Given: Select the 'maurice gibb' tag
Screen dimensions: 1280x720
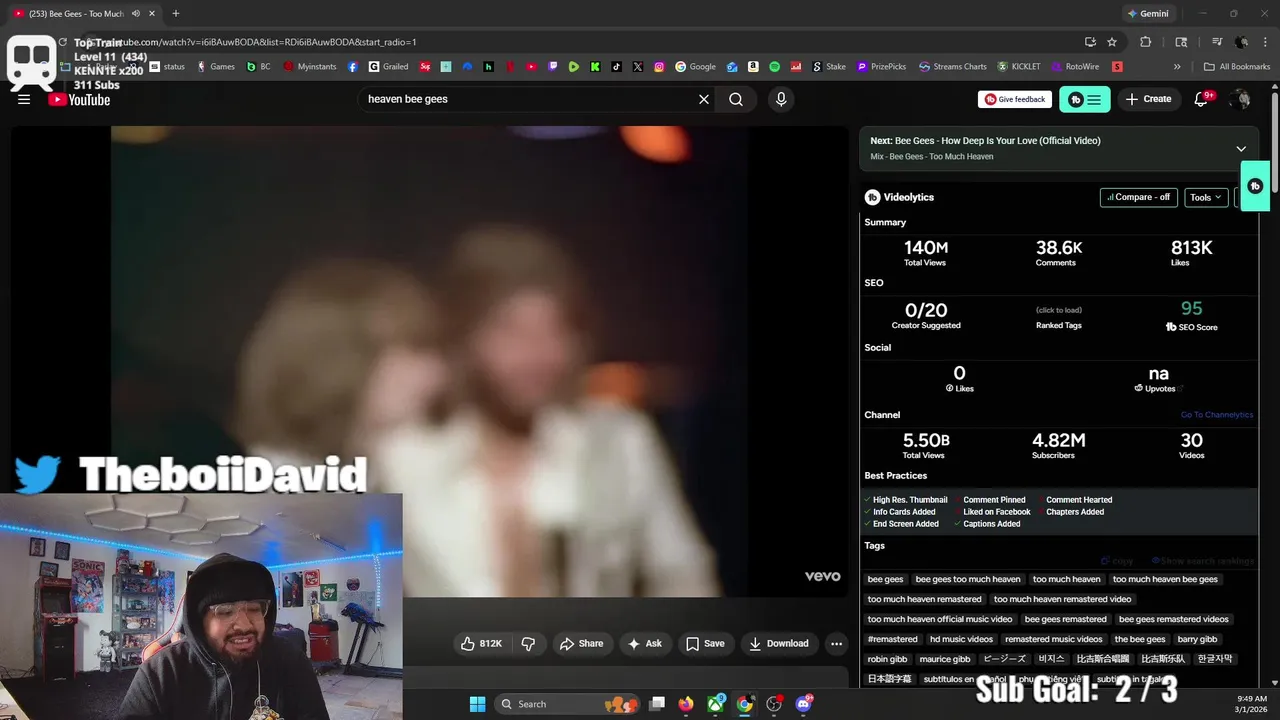Looking at the screenshot, I should tap(945, 659).
